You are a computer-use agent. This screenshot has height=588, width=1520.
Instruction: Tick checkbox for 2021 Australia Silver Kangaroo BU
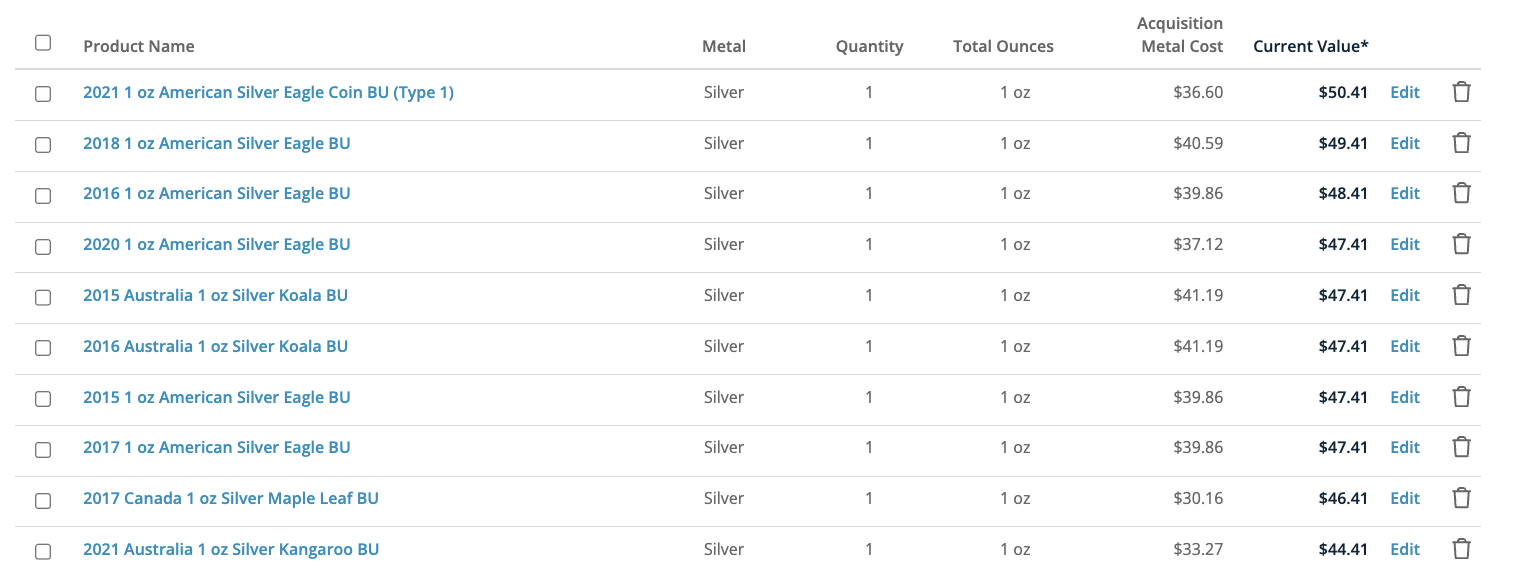coord(43,551)
